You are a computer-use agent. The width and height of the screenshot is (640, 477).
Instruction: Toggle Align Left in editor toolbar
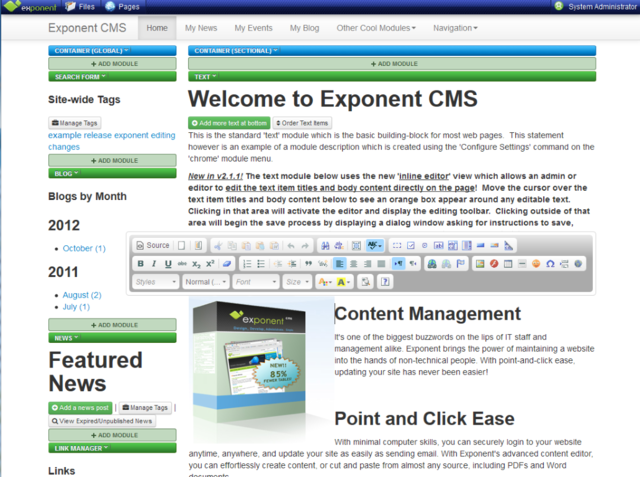coord(339,264)
